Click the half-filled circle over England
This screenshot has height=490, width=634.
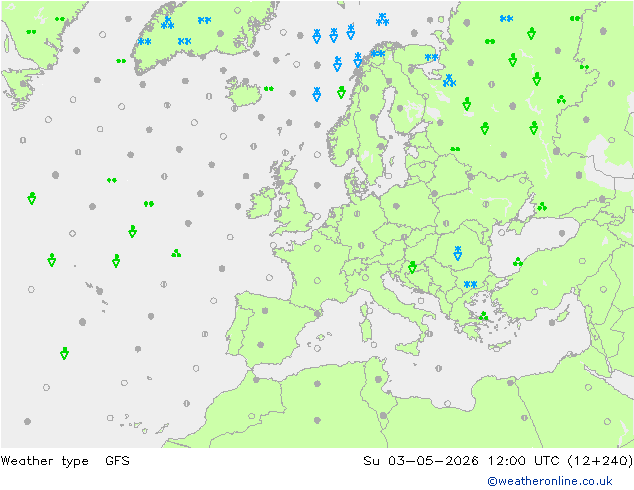[278, 213]
